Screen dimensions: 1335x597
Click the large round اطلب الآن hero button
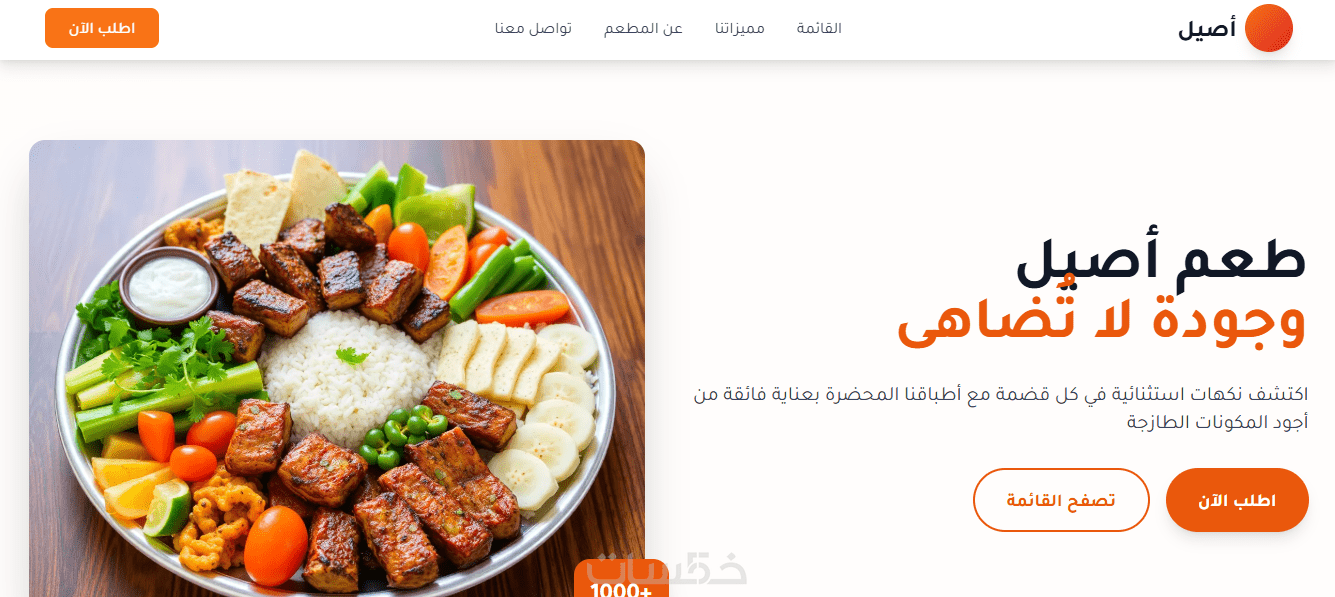[x=1237, y=500]
